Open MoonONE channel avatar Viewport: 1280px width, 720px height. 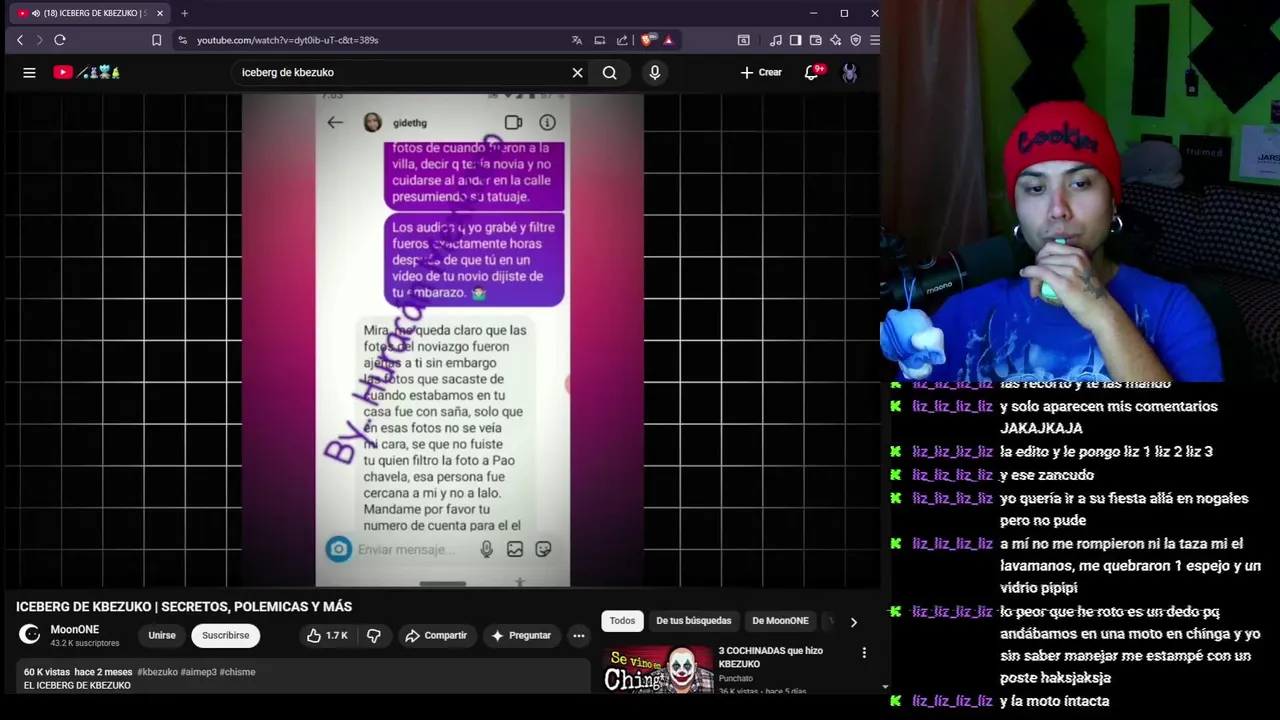pos(30,634)
